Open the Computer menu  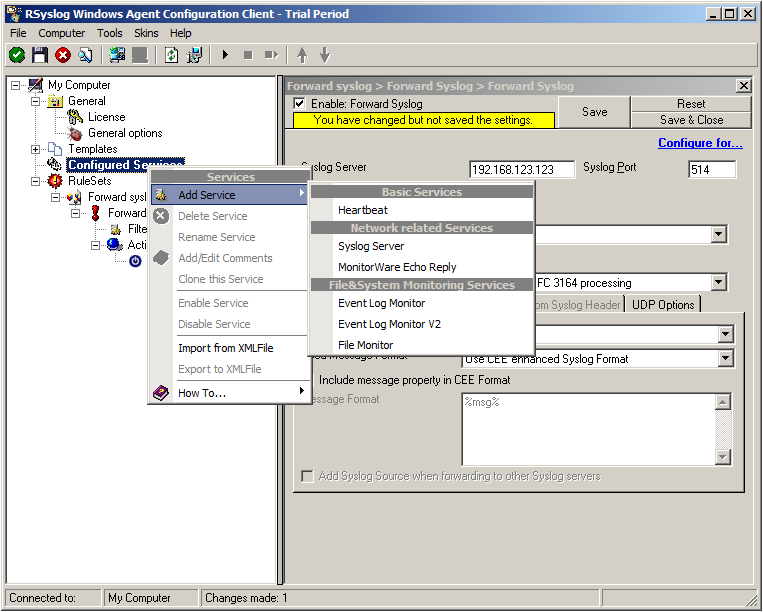61,33
